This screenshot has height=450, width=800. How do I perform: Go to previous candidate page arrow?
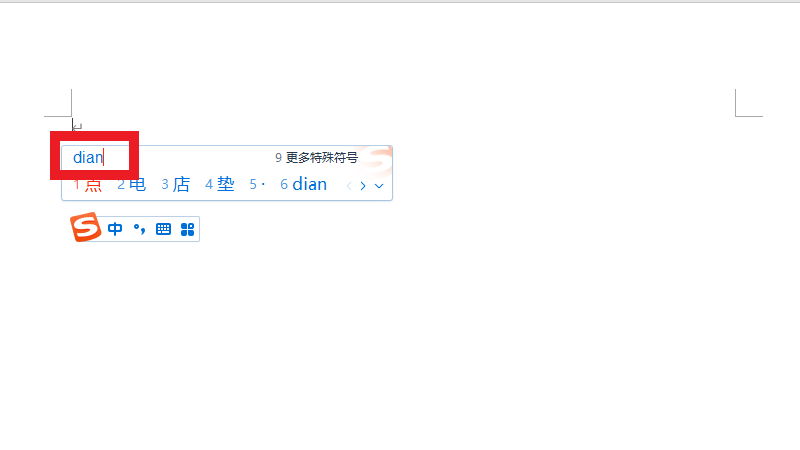point(349,186)
